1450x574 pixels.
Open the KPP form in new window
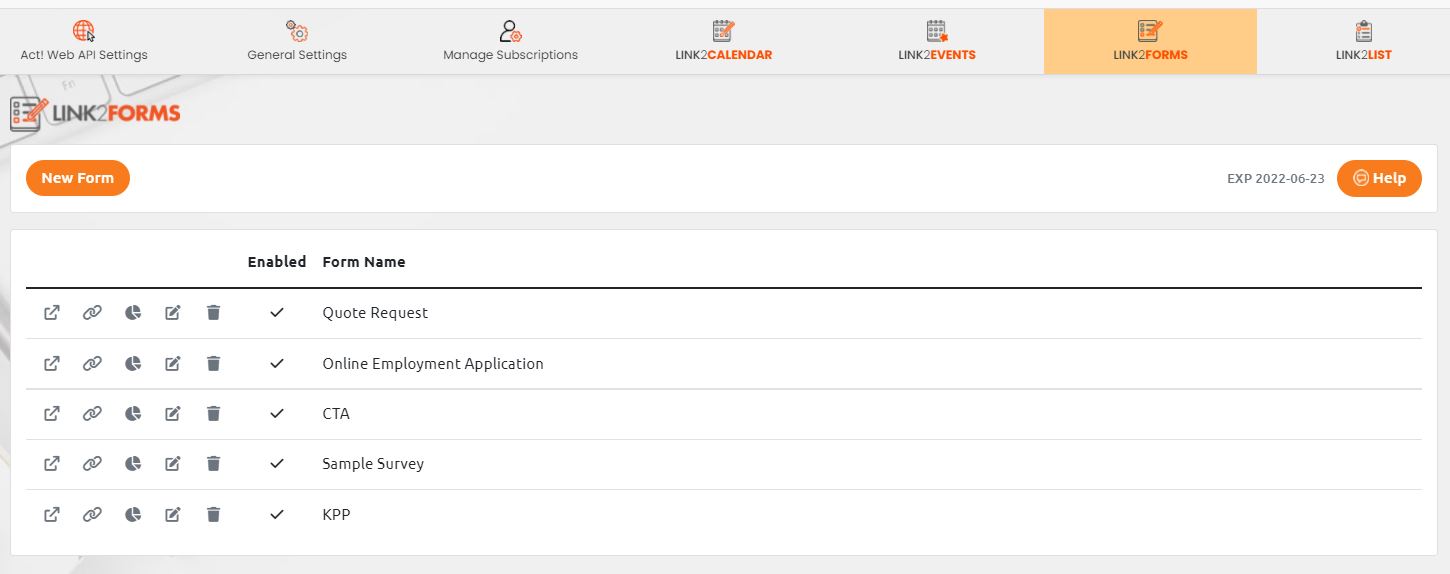(x=52, y=515)
